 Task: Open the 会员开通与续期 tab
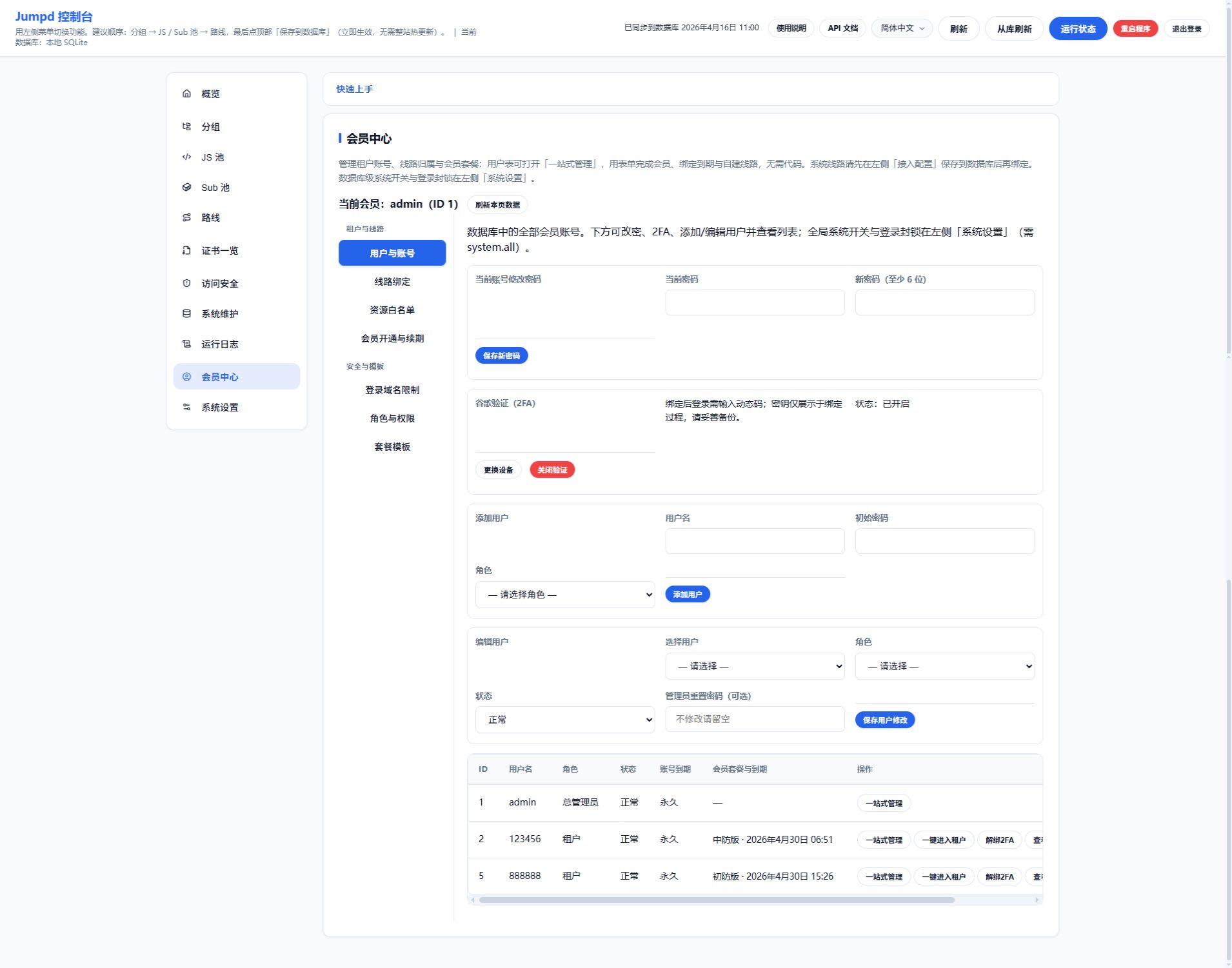(392, 338)
